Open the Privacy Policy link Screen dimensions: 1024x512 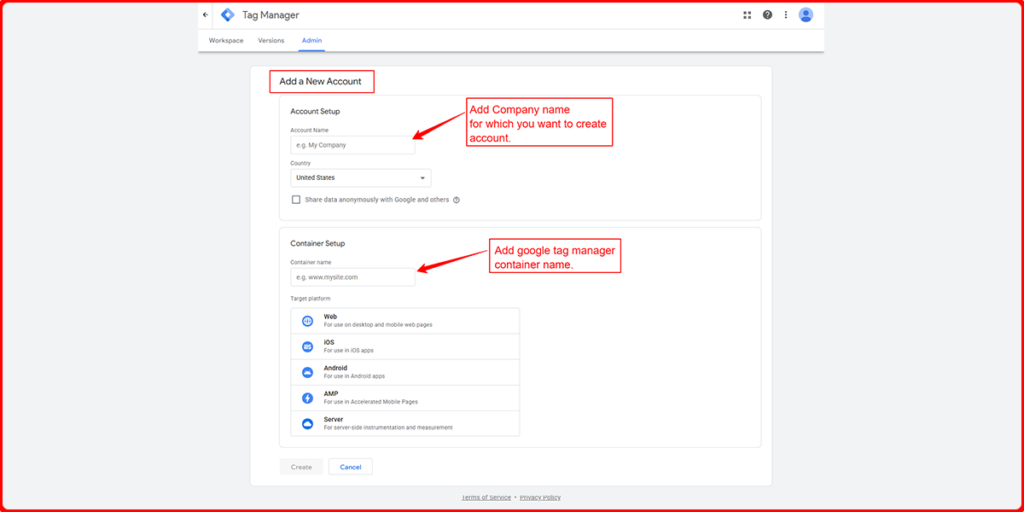coord(540,498)
